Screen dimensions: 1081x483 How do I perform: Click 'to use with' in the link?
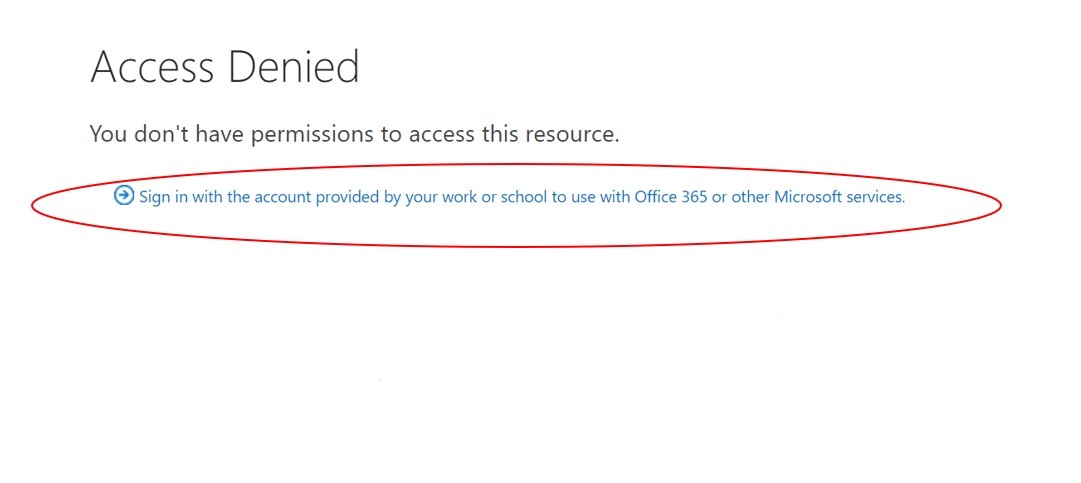click(591, 197)
